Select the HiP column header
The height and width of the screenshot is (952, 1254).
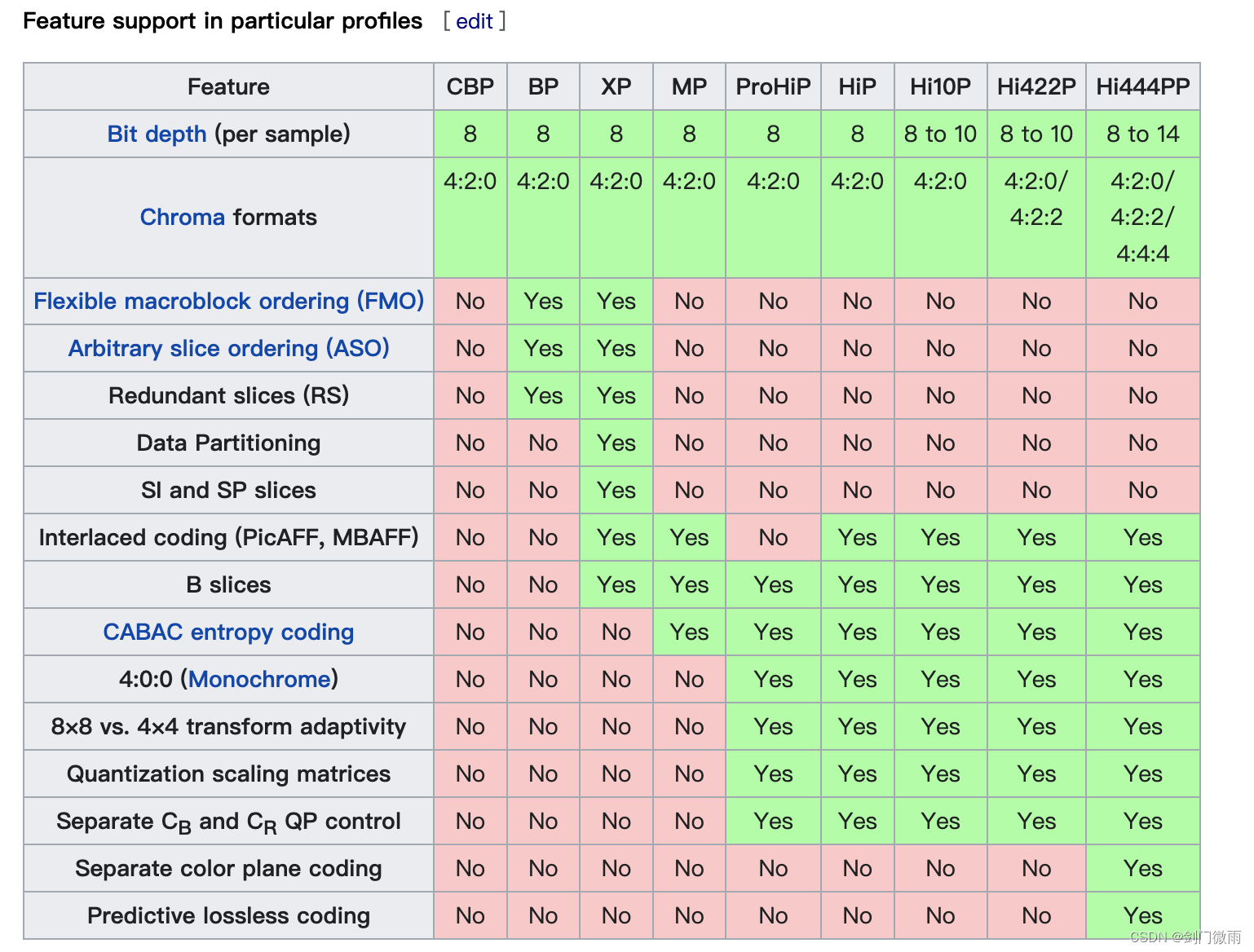(x=857, y=86)
